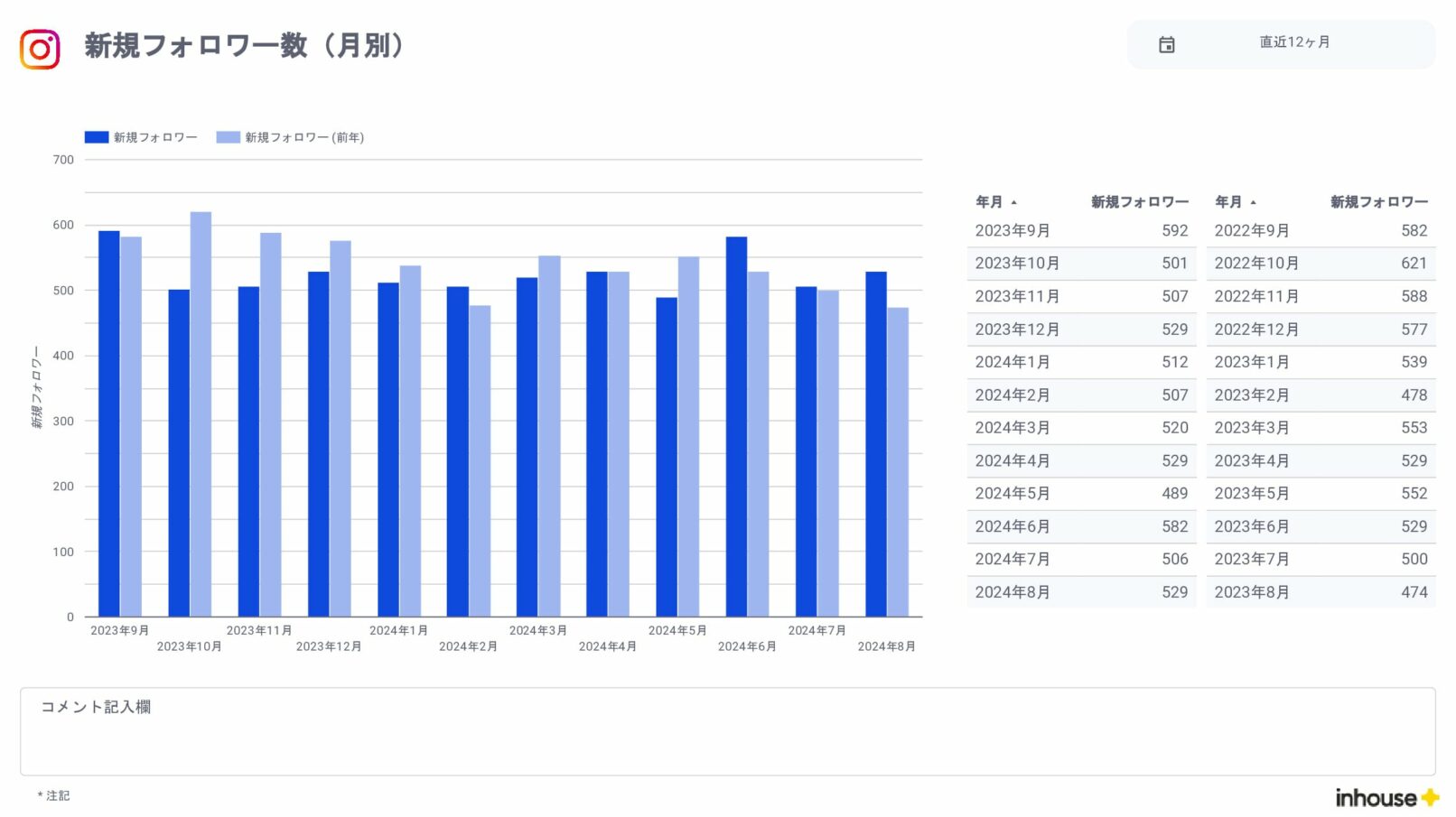Click the inhouse plus logo
1456x817 pixels.
[x=1386, y=797]
